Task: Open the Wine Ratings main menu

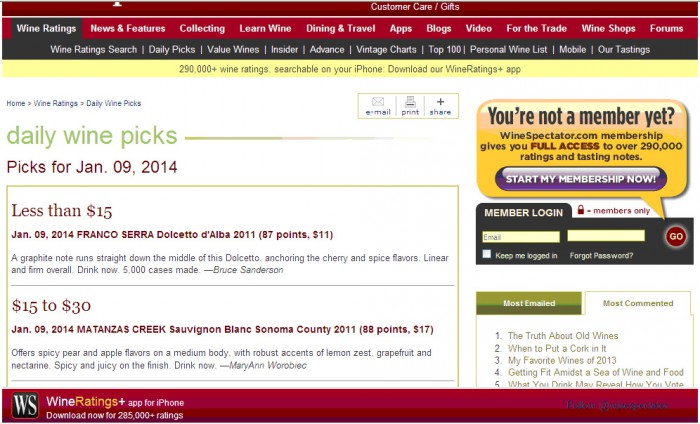Action: click(46, 28)
